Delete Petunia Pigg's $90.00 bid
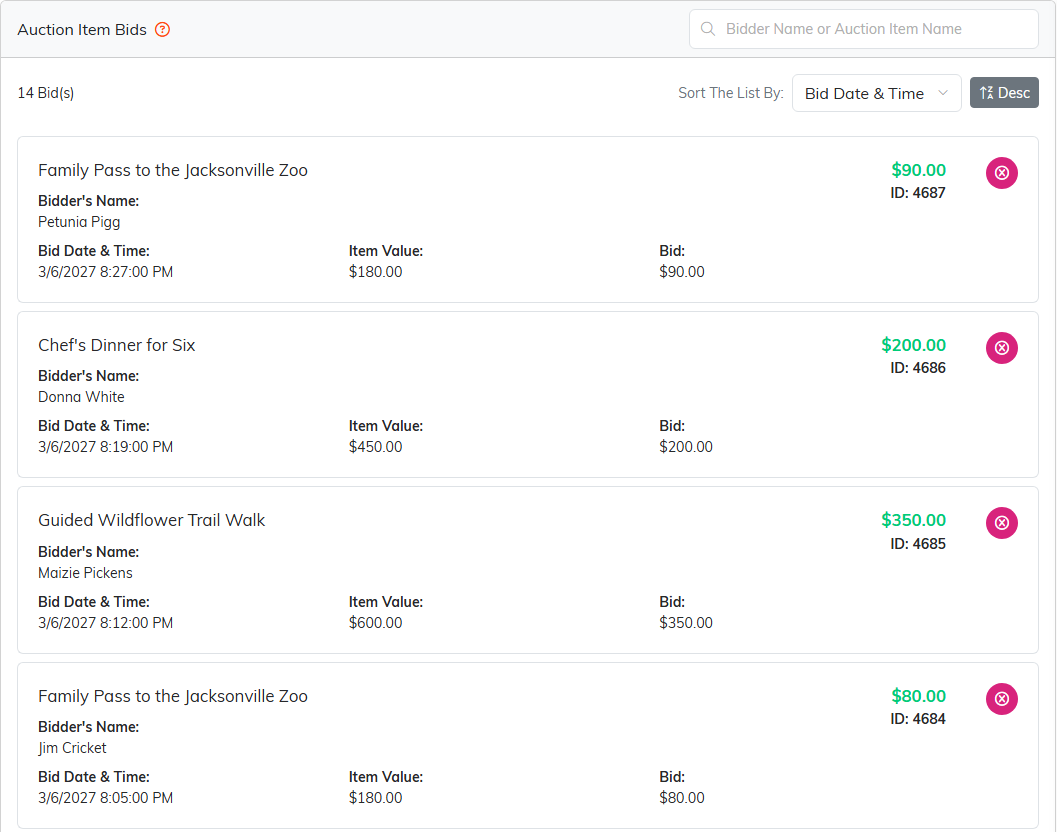The image size is (1057, 832). 1002,173
